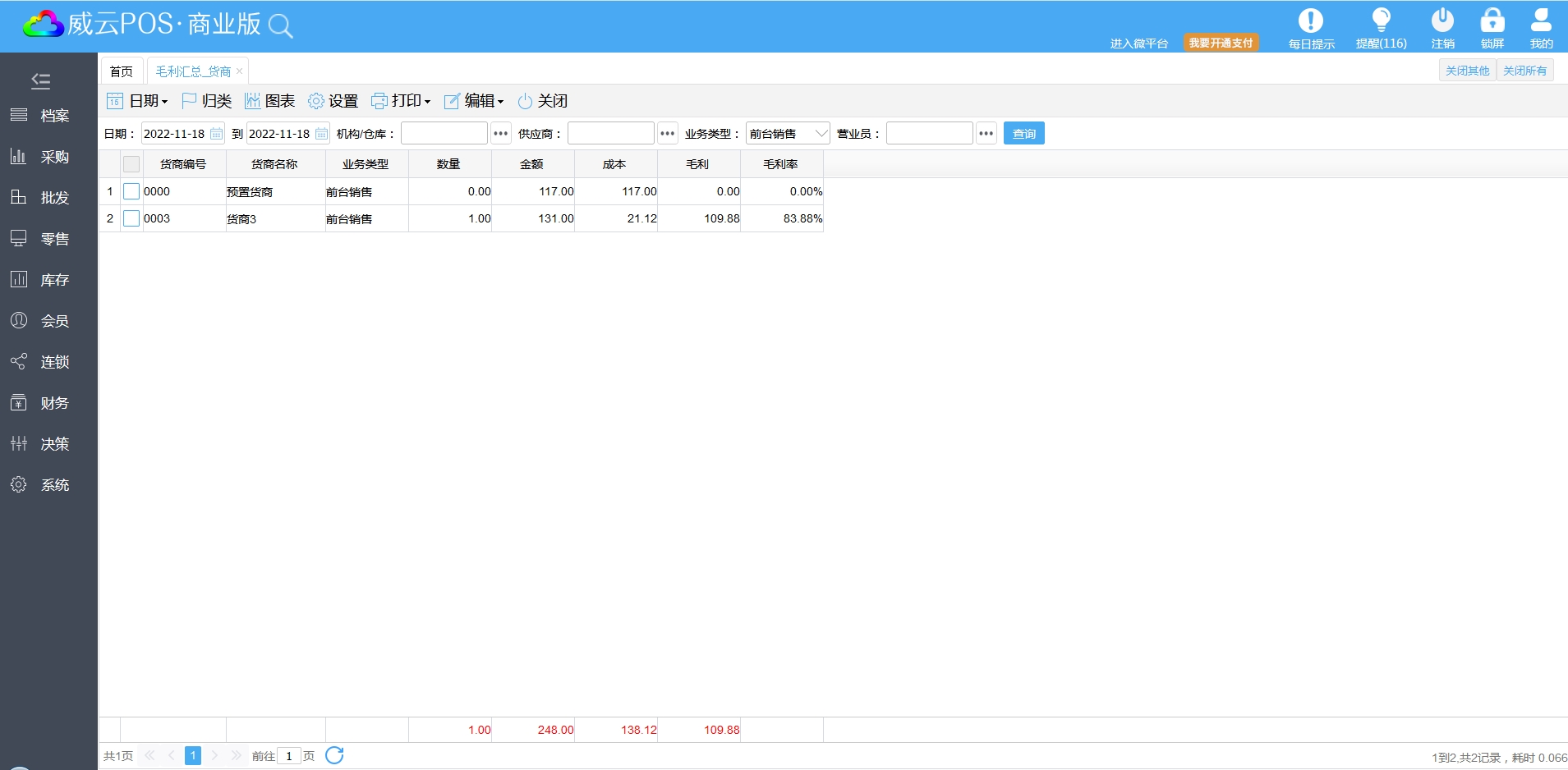Expand the 业务类型 dropdown showing 前台销售
Viewport: 1568px width, 770px height.
pyautogui.click(x=821, y=134)
